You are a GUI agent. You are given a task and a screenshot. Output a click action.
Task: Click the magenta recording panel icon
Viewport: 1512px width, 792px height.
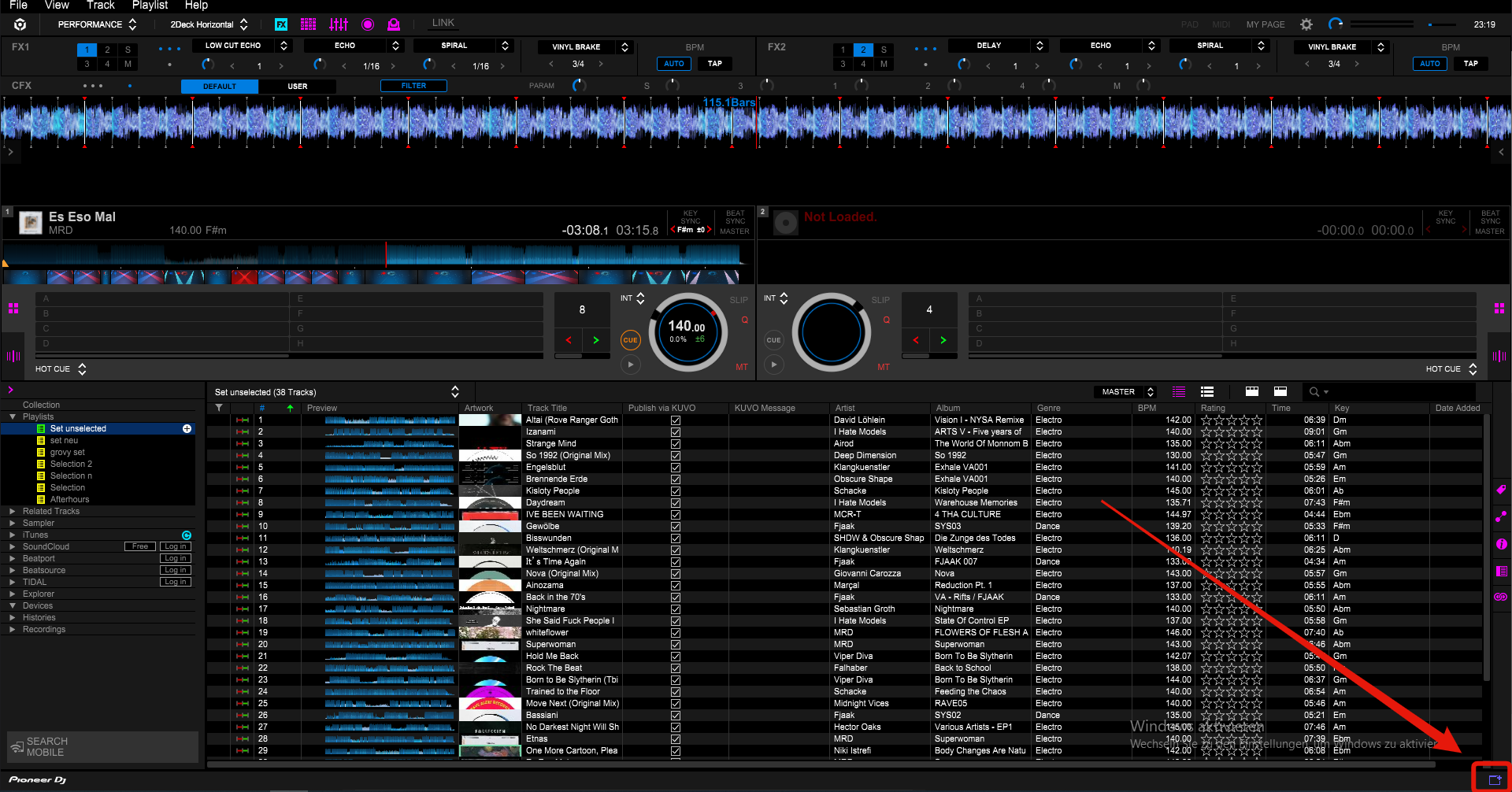(x=368, y=24)
